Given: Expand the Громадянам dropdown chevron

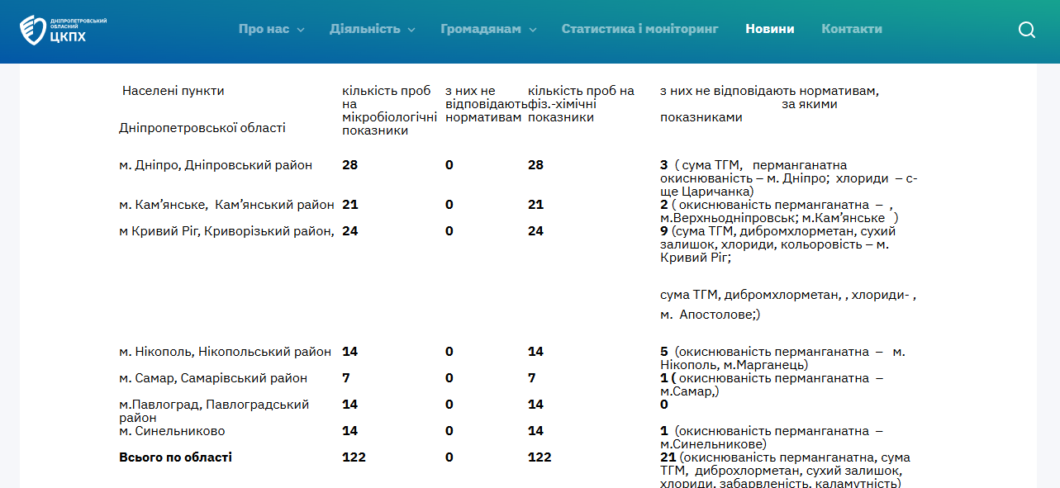Looking at the screenshot, I should pos(533,30).
